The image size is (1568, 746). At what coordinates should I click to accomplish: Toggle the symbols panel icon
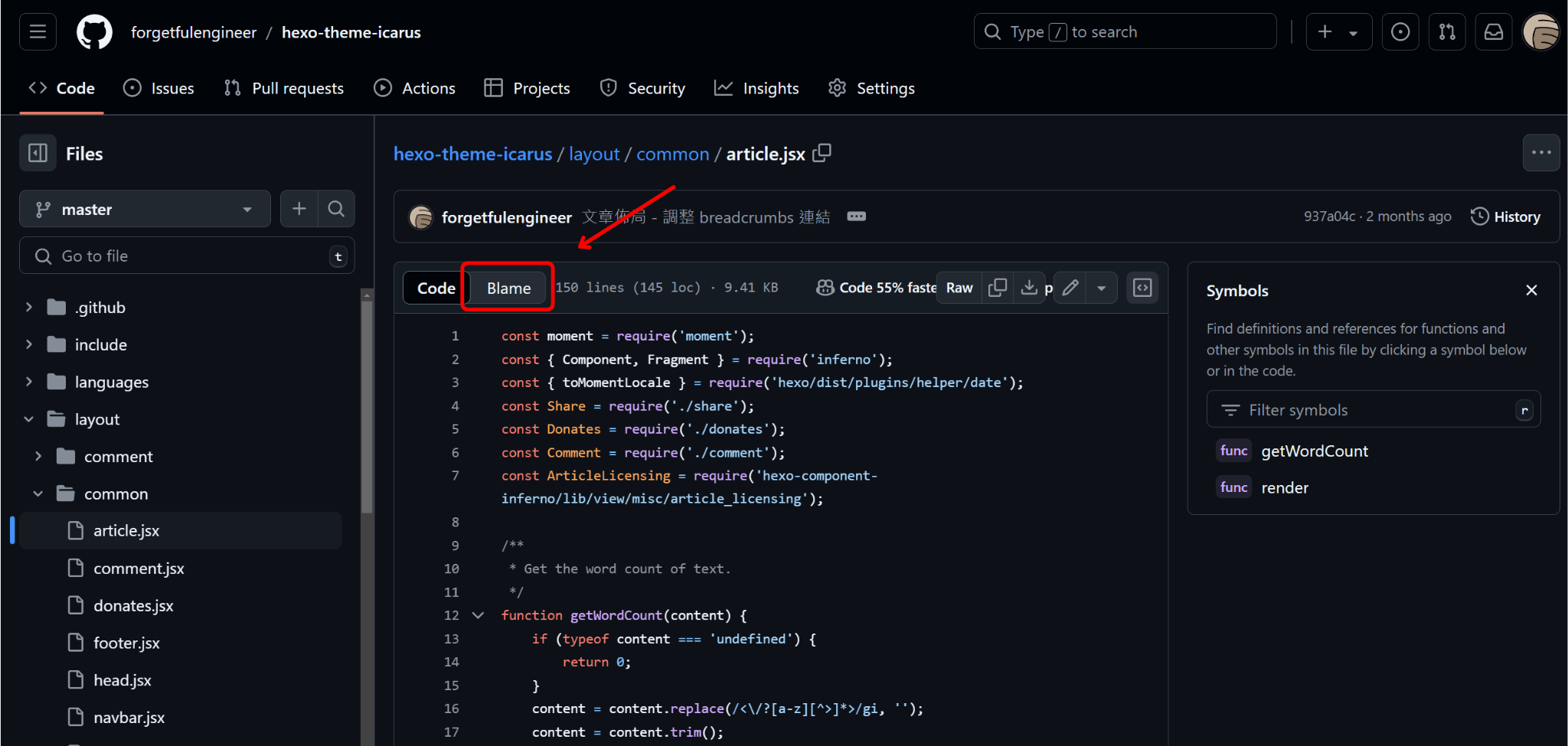click(x=1142, y=288)
